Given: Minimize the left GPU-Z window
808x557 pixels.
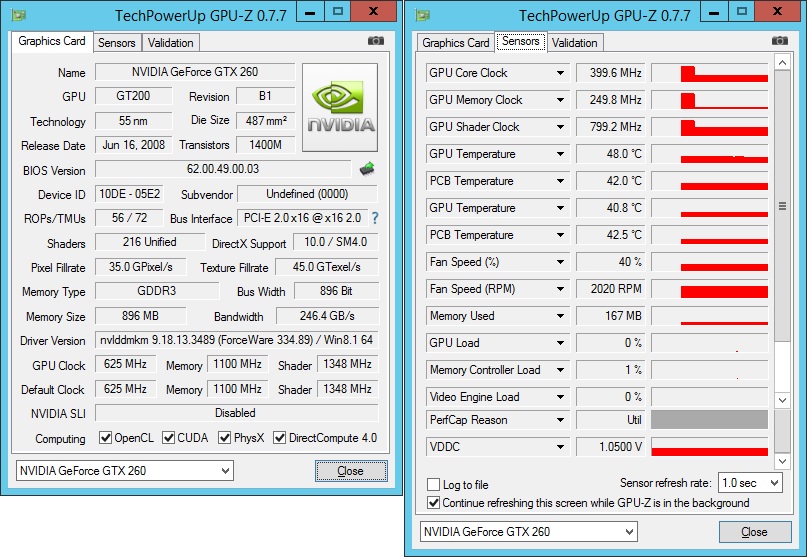Looking at the screenshot, I should coord(310,11).
